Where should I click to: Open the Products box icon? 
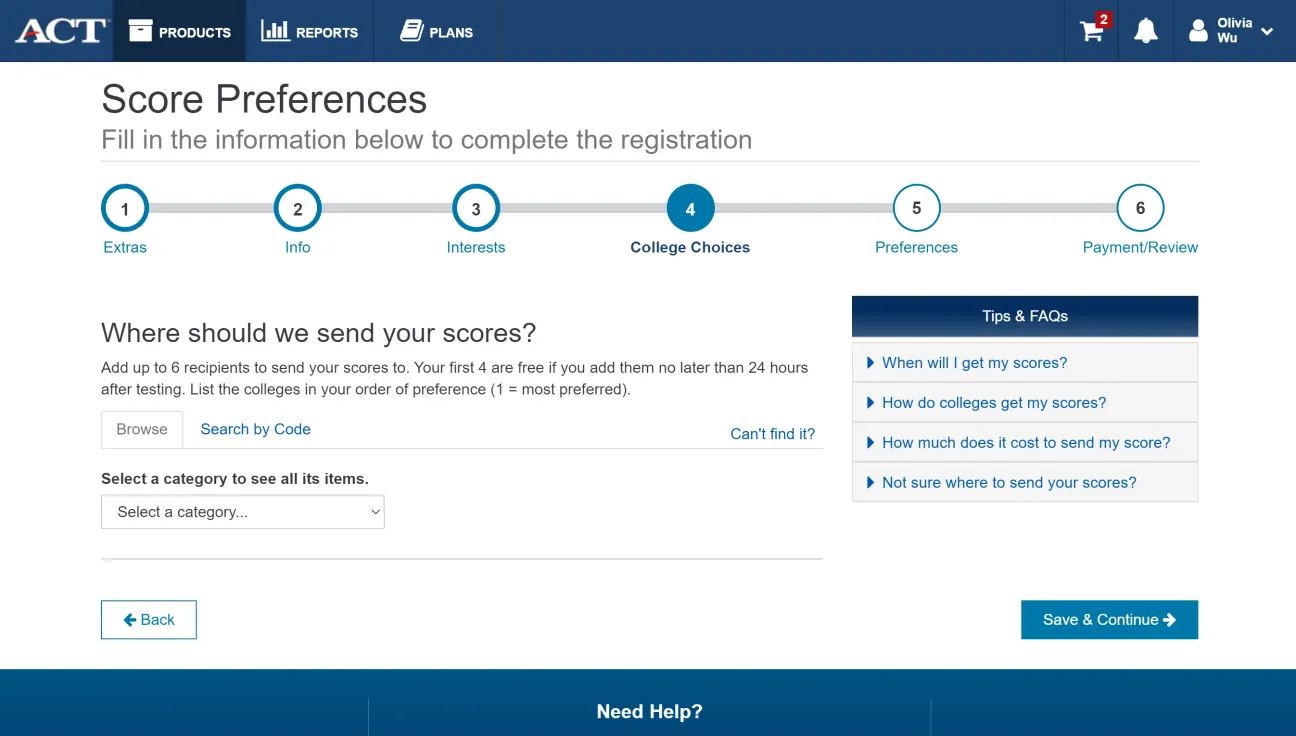[x=140, y=31]
